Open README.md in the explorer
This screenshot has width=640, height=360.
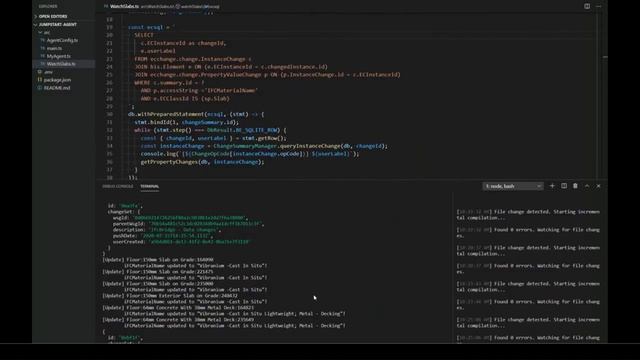click(57, 88)
